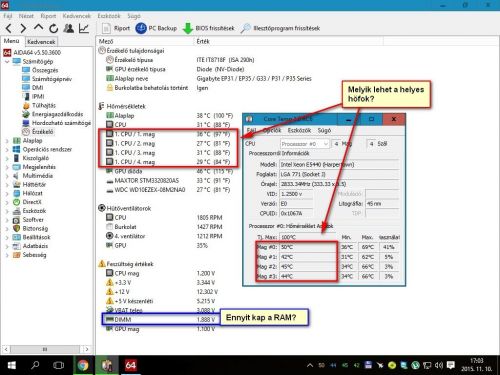Select Összegzés in the tree
Image resolution: width=500 pixels, height=375 pixels.
click(40, 70)
